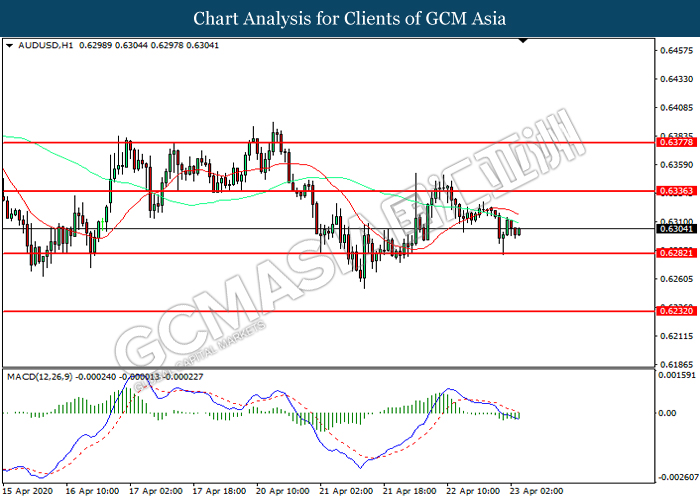The height and width of the screenshot is (500, 700).
Task: Click the 0.62320 red price label
Action: [x=676, y=311]
